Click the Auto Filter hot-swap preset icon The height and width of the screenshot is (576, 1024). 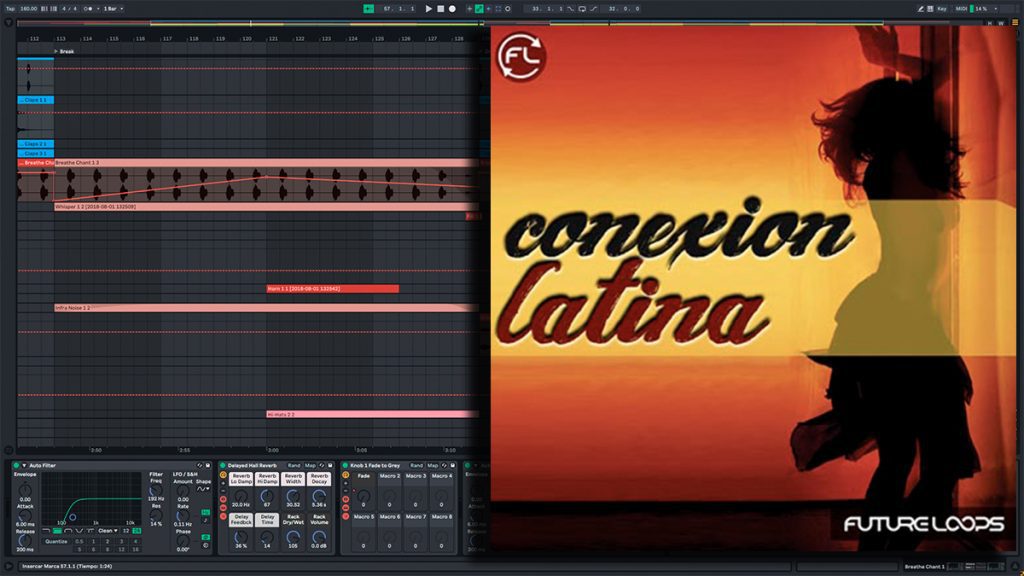[200, 466]
